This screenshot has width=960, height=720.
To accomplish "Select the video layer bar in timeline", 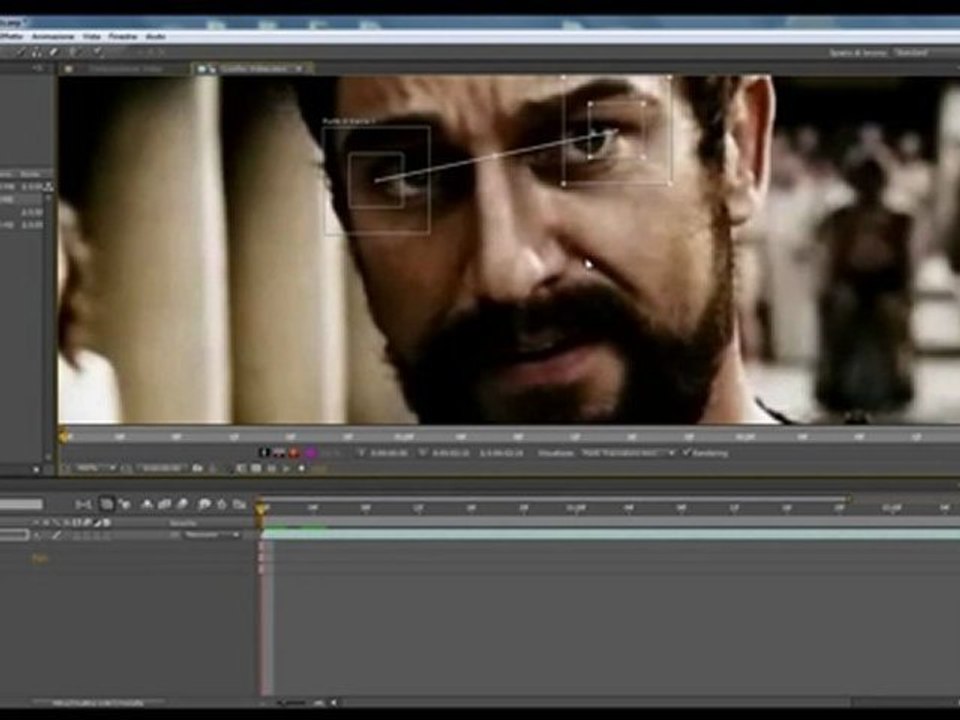I will (610, 534).
